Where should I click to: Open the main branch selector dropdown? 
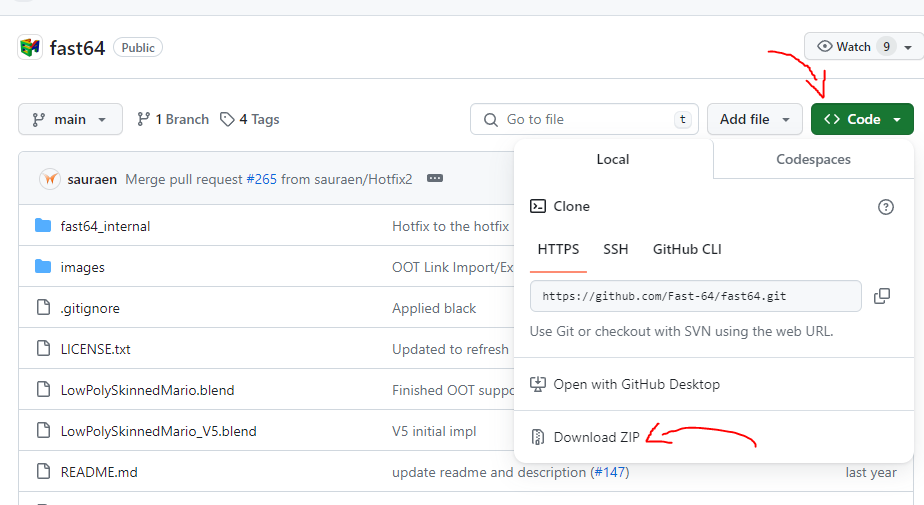(x=70, y=119)
